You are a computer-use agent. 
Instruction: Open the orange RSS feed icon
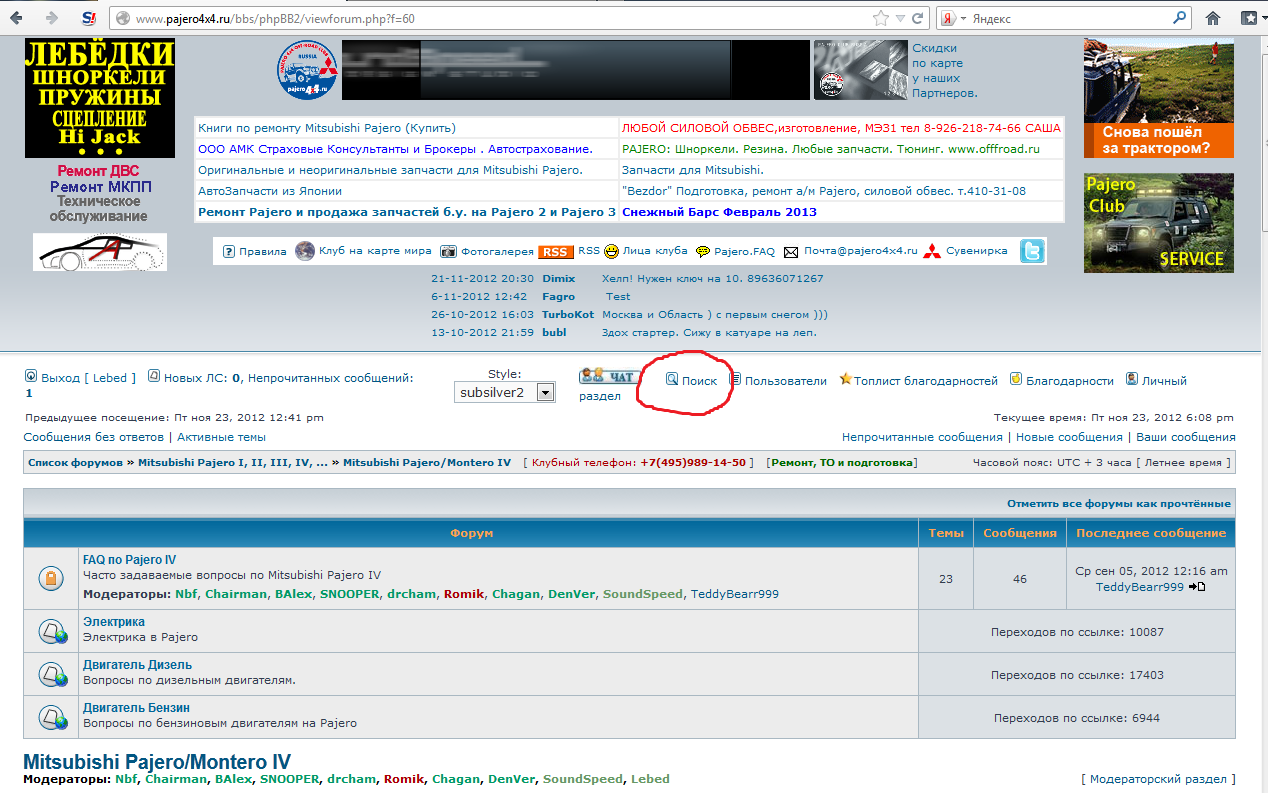pos(555,252)
